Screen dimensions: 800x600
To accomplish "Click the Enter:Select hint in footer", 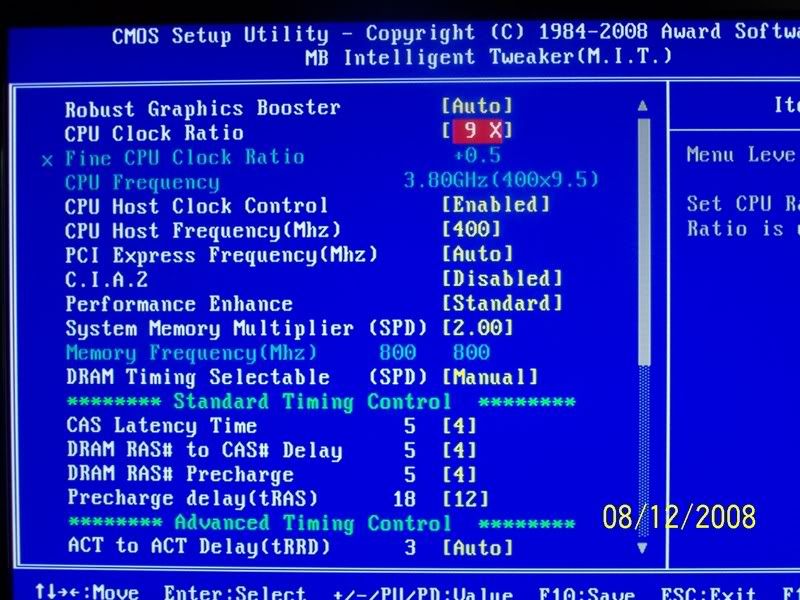I will pos(235,593).
